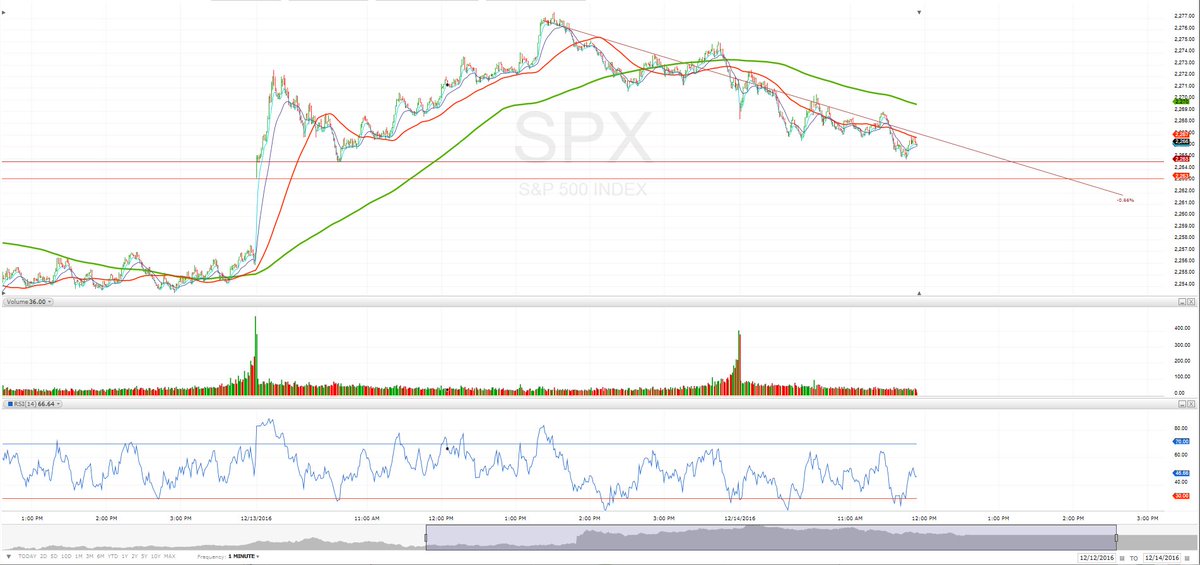
Task: Click RSI 70 blue level tag
Action: tap(1180, 441)
